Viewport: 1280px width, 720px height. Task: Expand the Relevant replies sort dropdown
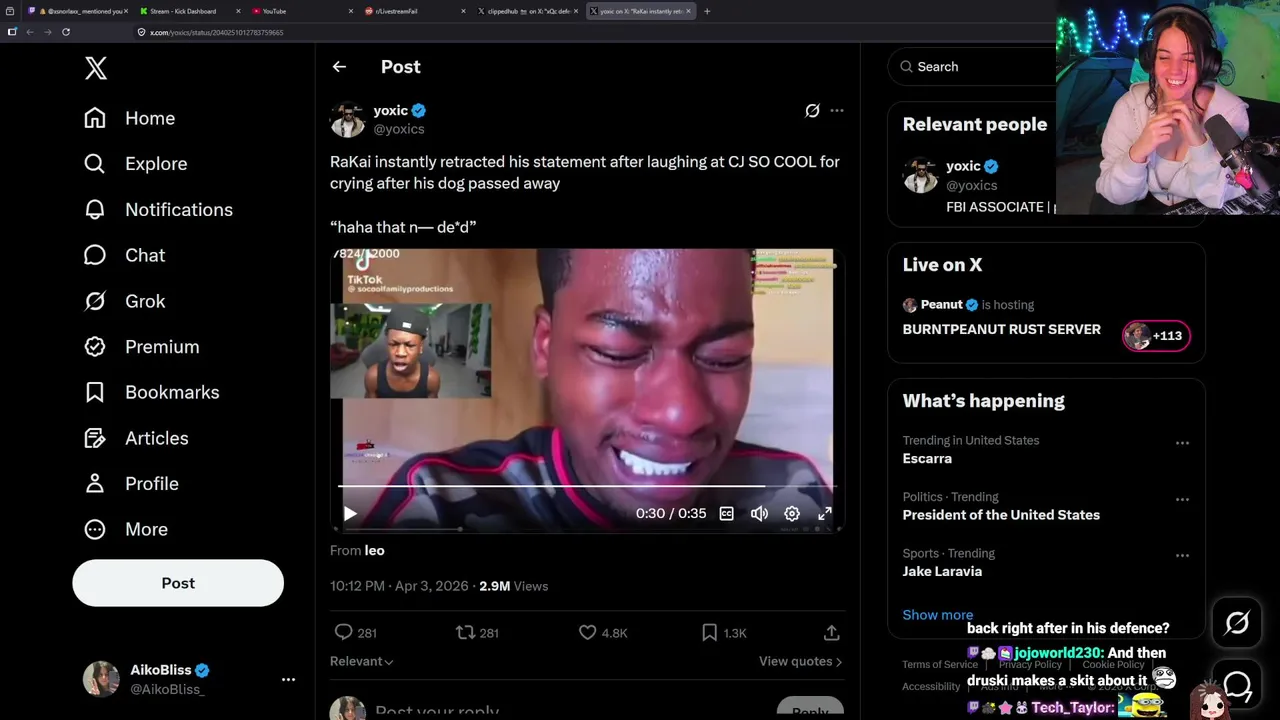[361, 661]
